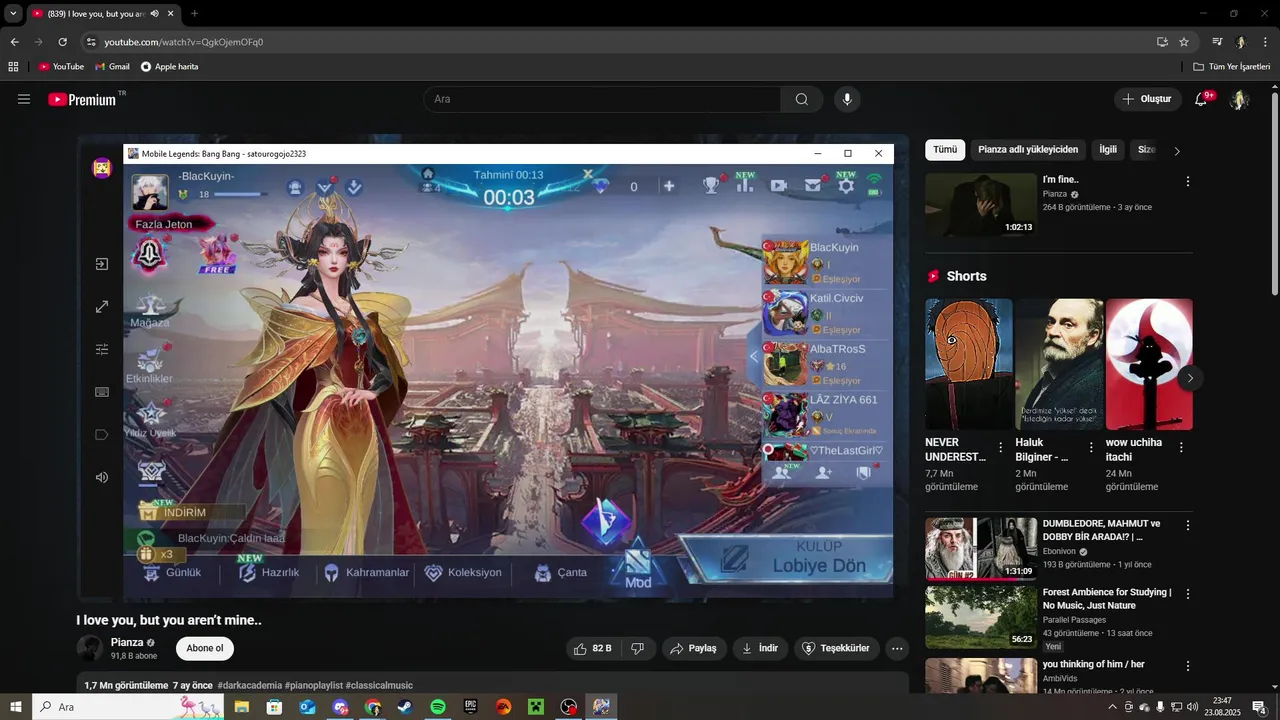The width and height of the screenshot is (1280, 720).
Task: Select friend AlbaTRosS in list
Action: (x=825, y=365)
